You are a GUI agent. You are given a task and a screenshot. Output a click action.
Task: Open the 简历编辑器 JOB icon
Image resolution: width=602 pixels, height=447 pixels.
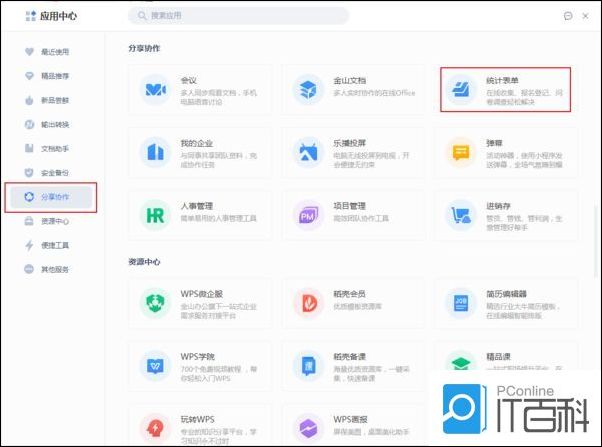461,303
